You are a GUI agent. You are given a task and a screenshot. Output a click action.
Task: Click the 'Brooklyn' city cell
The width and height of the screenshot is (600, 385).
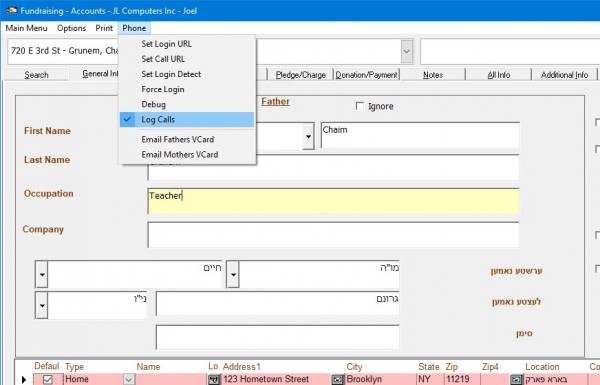(x=380, y=379)
